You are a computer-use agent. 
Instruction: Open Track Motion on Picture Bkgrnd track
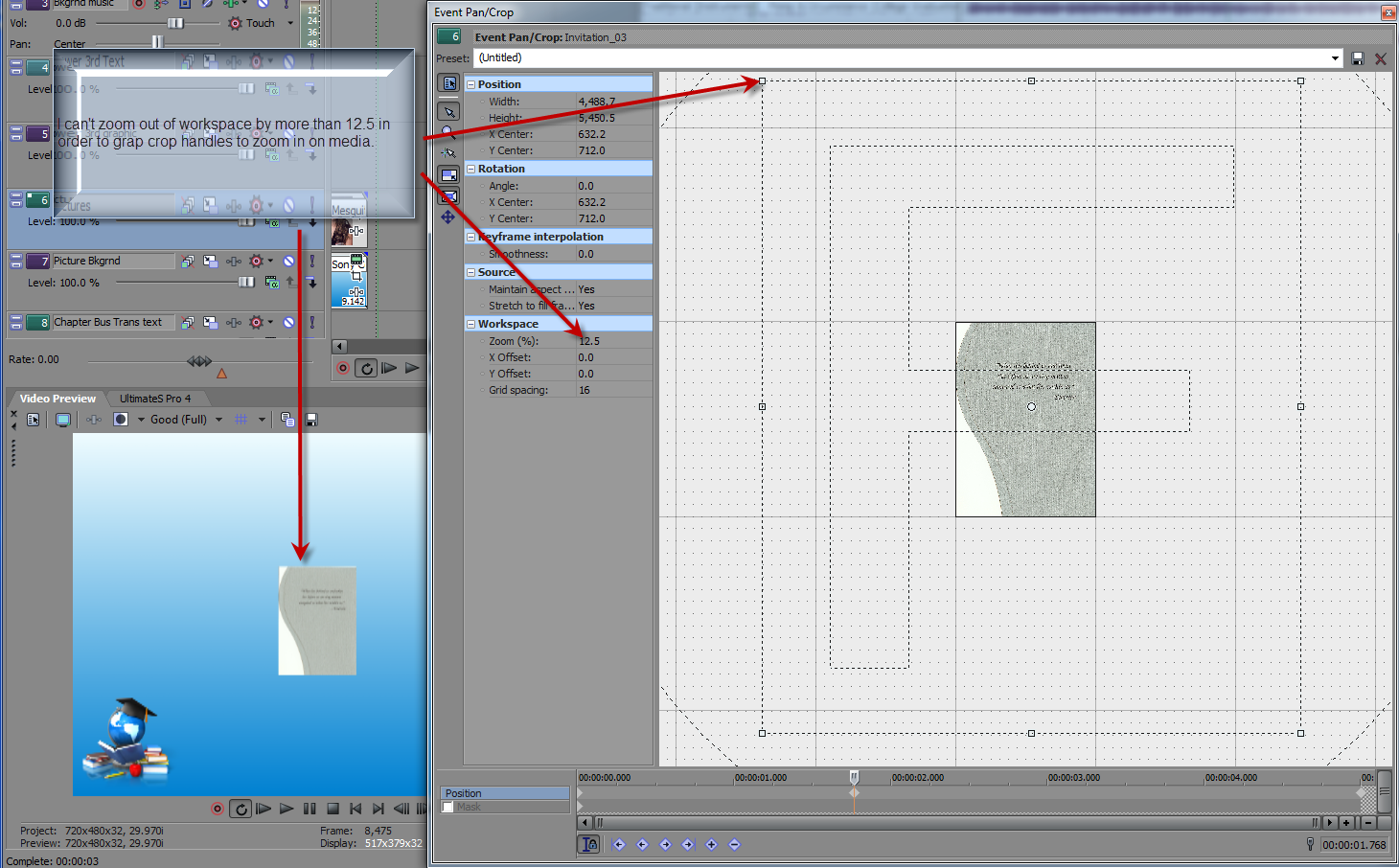pos(210,261)
